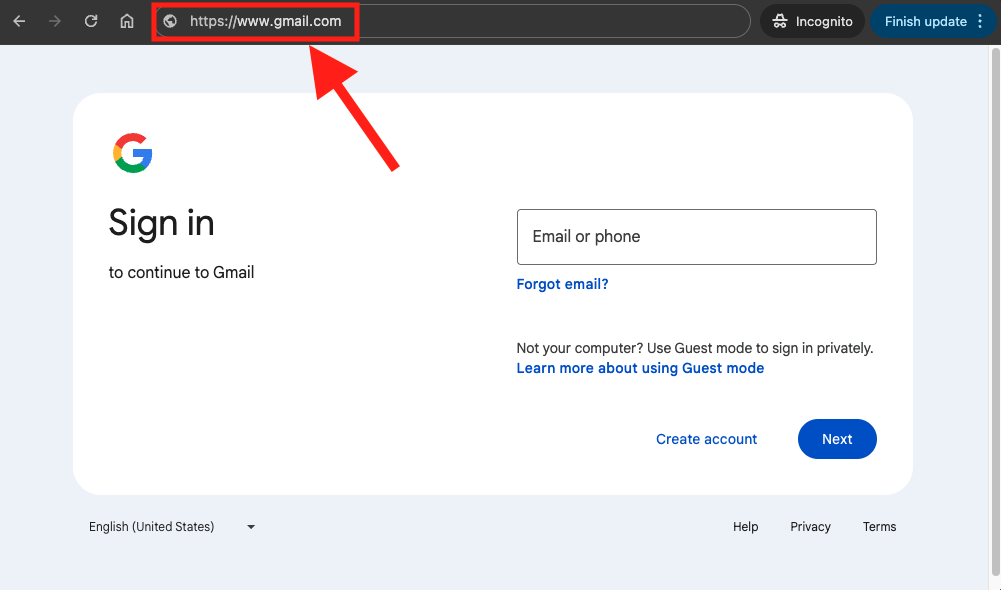The width and height of the screenshot is (1001, 590).
Task: View site information globe icon
Action: tap(170, 21)
